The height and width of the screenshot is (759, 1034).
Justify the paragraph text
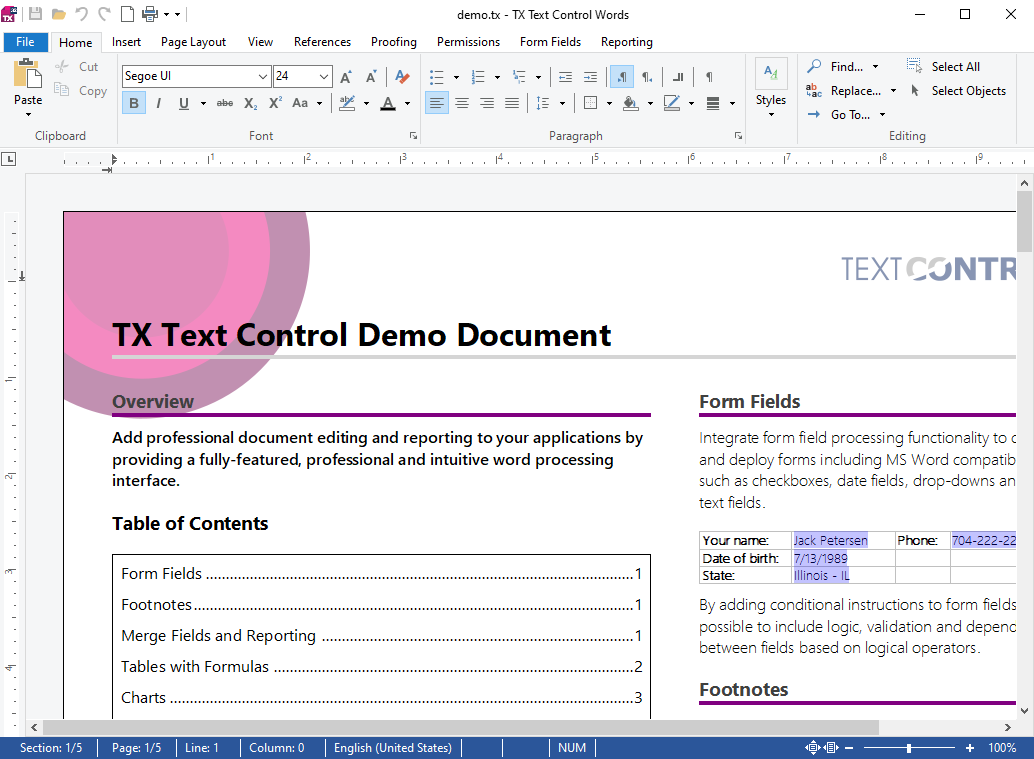(512, 103)
